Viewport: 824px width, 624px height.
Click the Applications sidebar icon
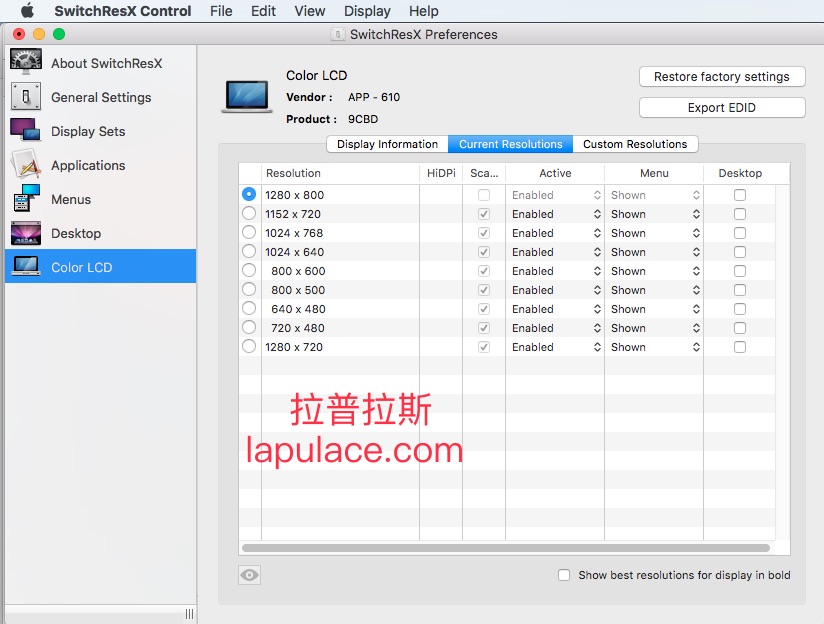[x=26, y=165]
